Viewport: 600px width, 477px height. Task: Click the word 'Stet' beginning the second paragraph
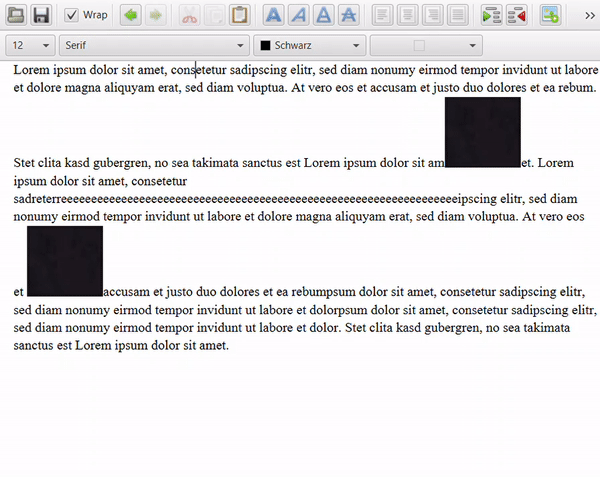click(x=24, y=163)
